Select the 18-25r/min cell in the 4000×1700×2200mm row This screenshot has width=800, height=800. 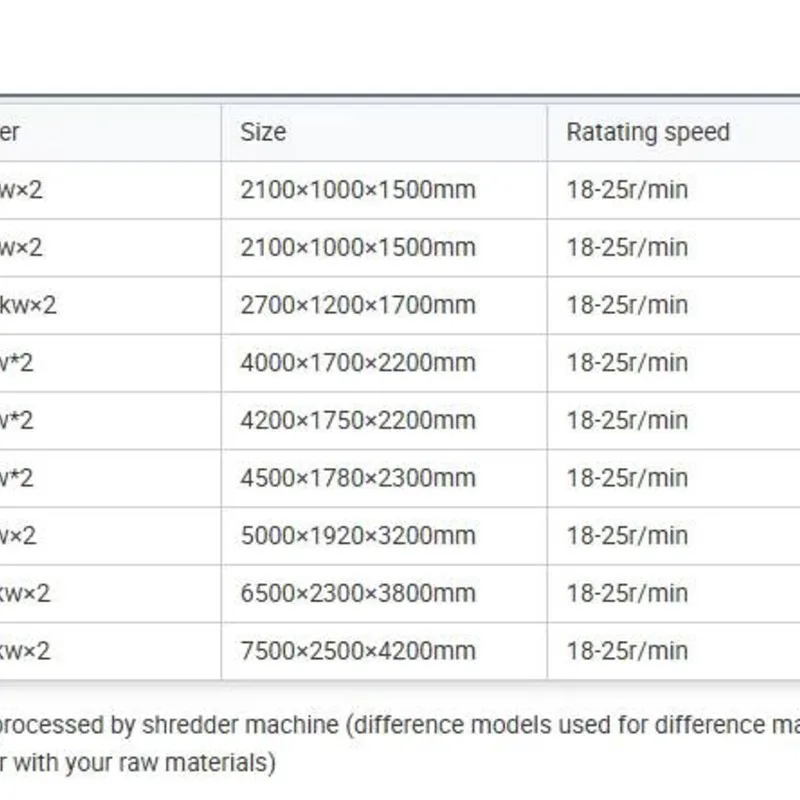pos(627,362)
